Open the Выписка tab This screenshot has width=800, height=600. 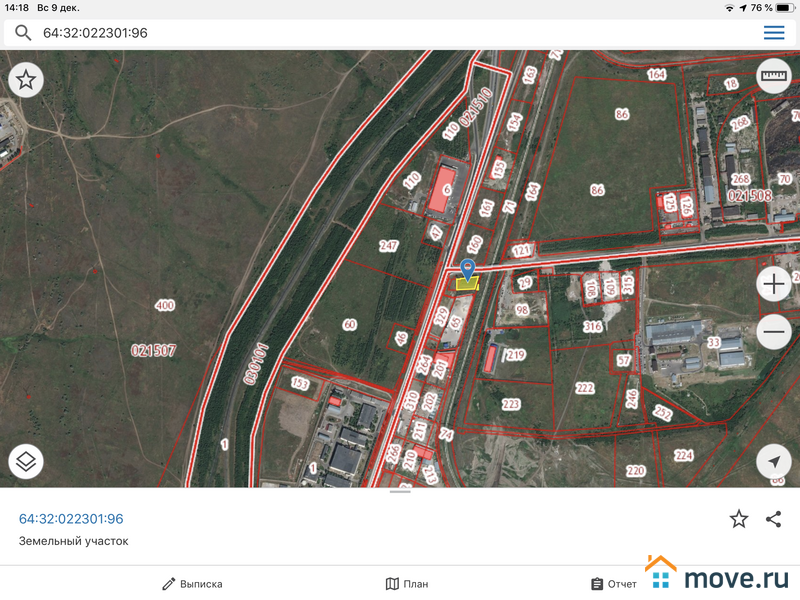tap(193, 584)
